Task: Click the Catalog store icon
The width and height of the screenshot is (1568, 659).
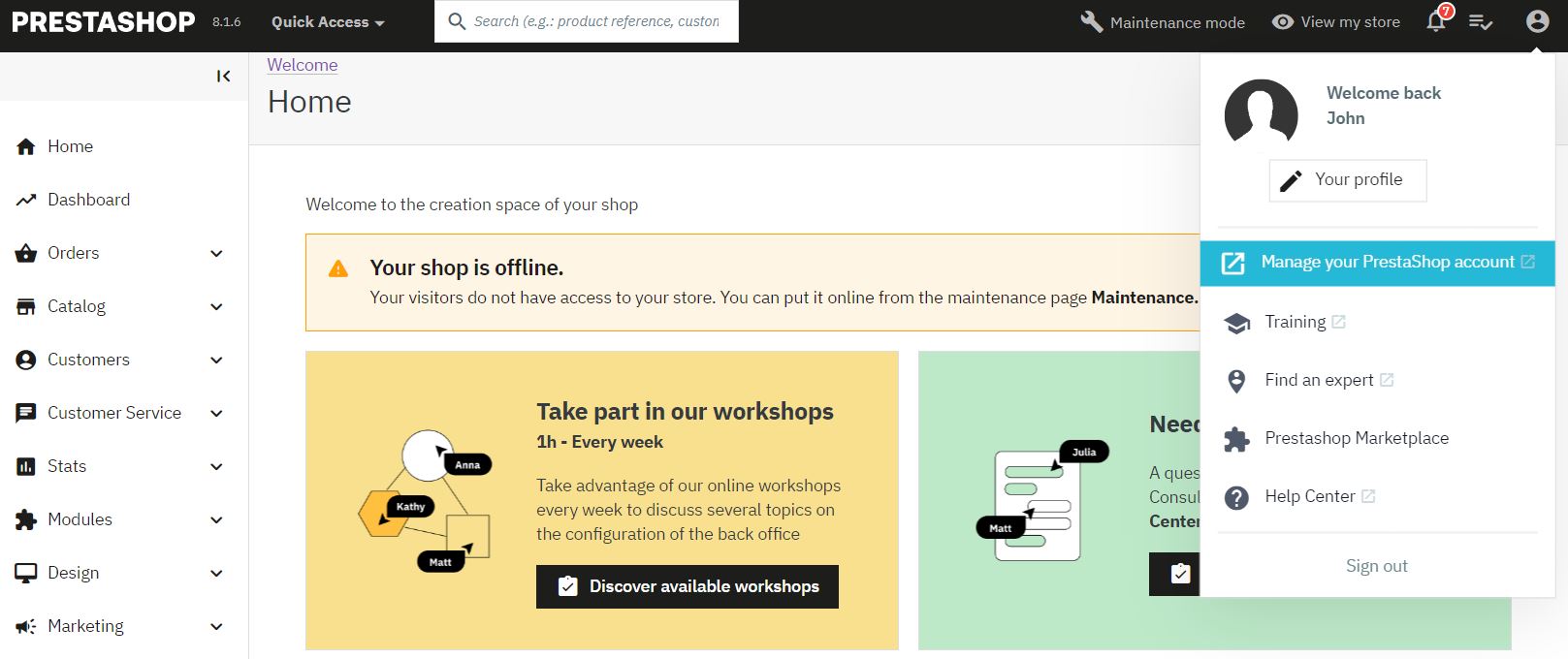Action: click(x=26, y=306)
